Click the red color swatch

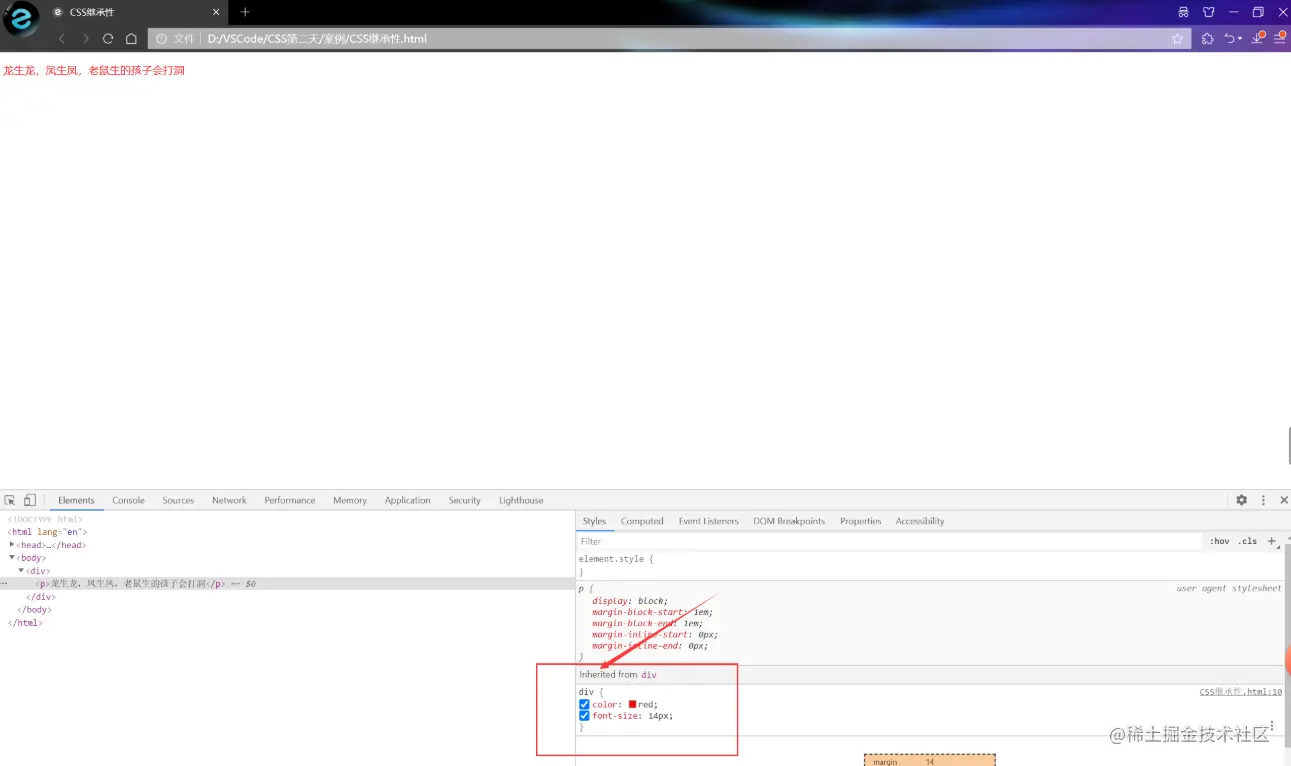click(632, 704)
